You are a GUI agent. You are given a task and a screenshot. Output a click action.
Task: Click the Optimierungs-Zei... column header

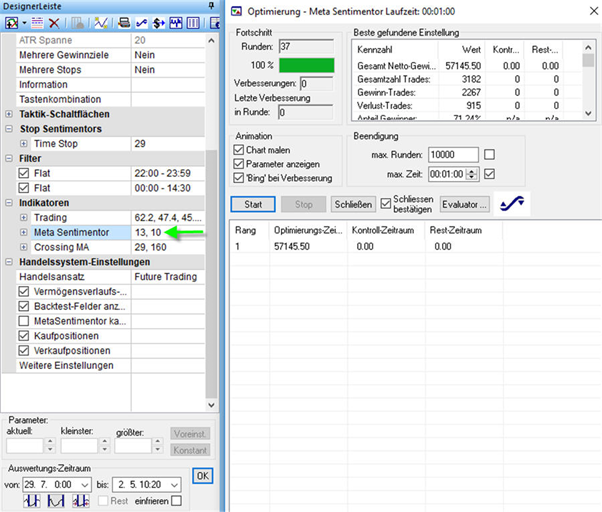[308, 230]
